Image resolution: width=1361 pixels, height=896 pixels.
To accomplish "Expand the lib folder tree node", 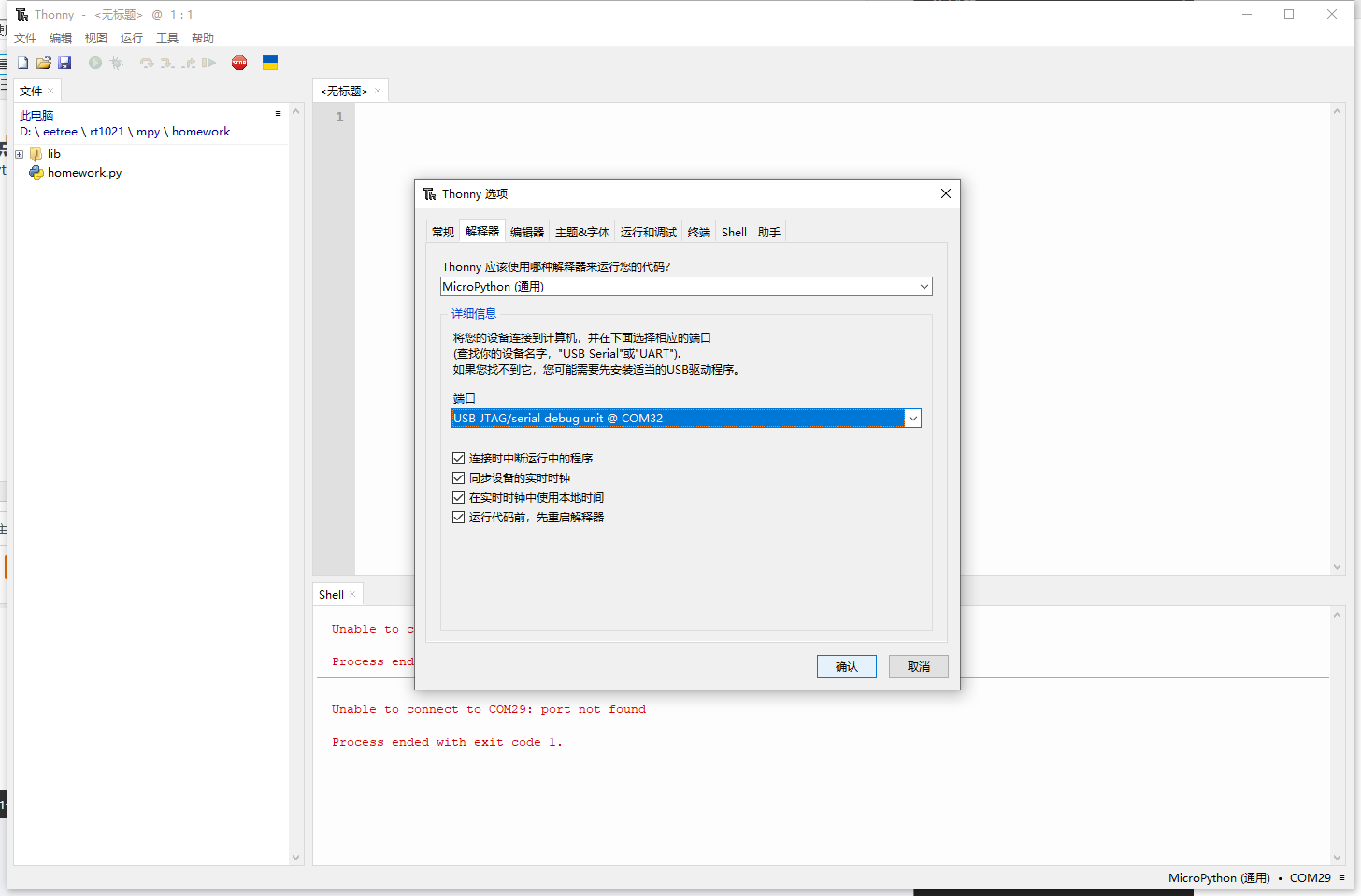I will coord(19,154).
